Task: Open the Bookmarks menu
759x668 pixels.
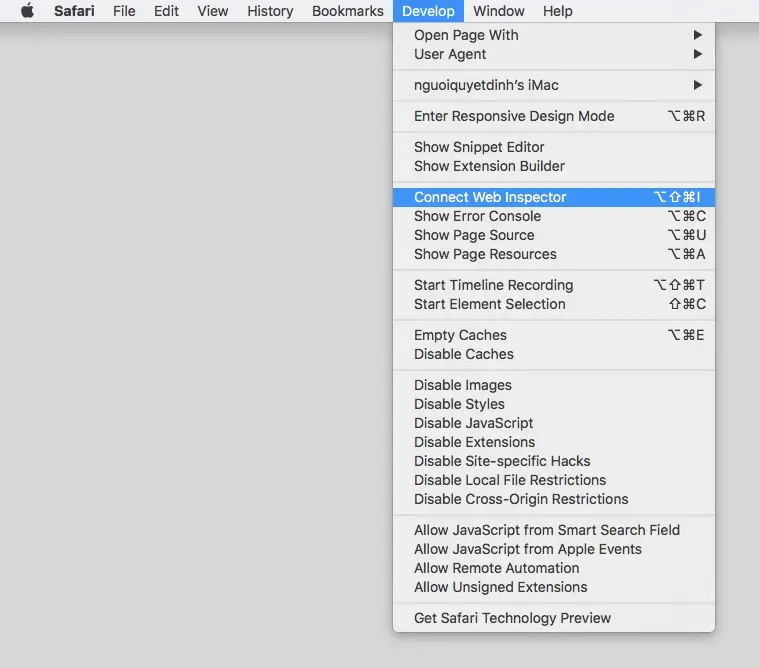Action: click(x=348, y=11)
